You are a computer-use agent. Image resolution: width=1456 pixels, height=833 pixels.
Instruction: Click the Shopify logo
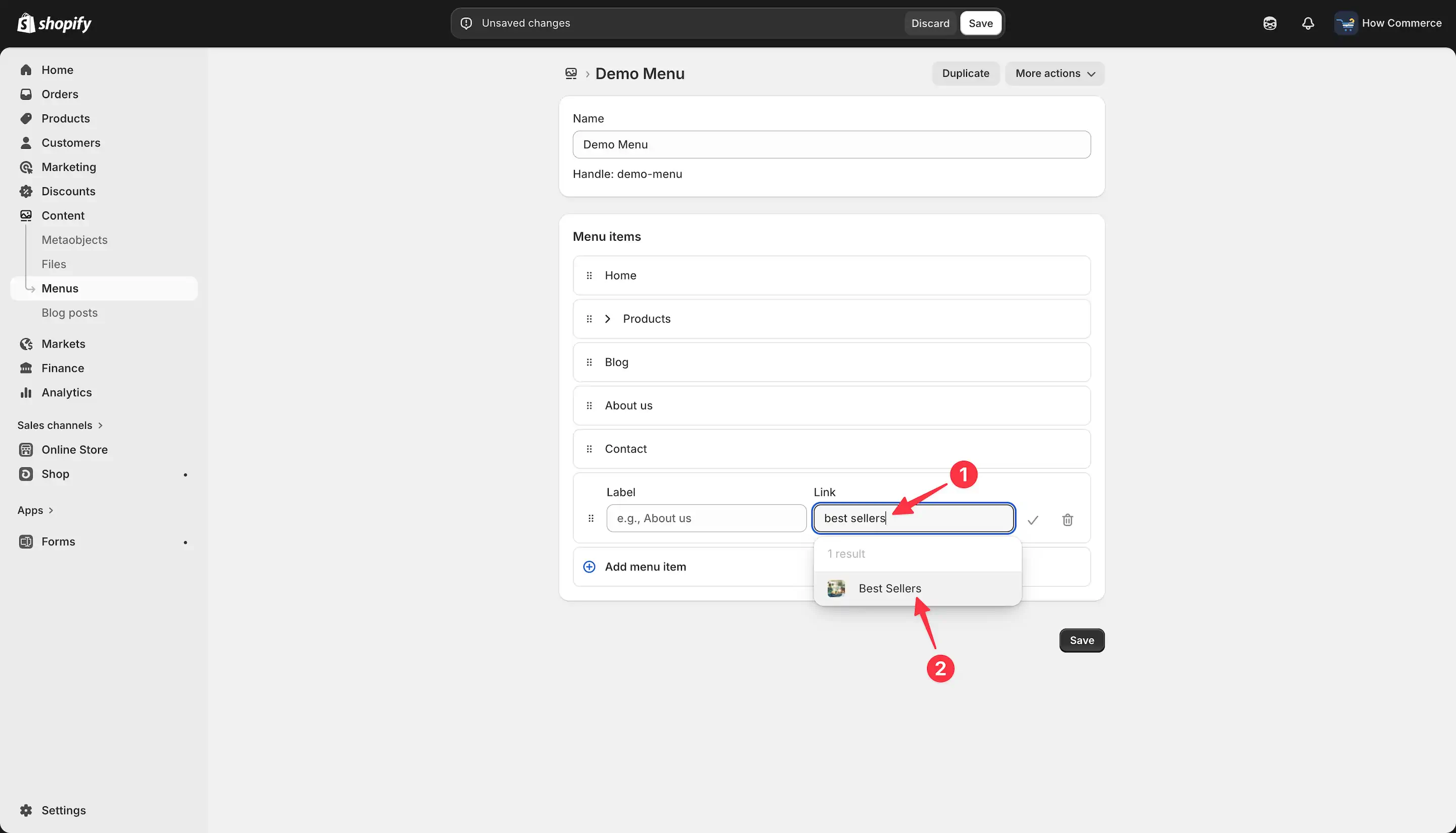coord(54,23)
